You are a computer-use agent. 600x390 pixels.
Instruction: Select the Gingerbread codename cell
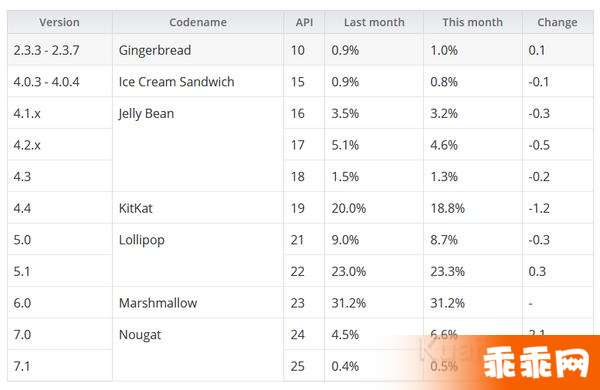point(198,50)
